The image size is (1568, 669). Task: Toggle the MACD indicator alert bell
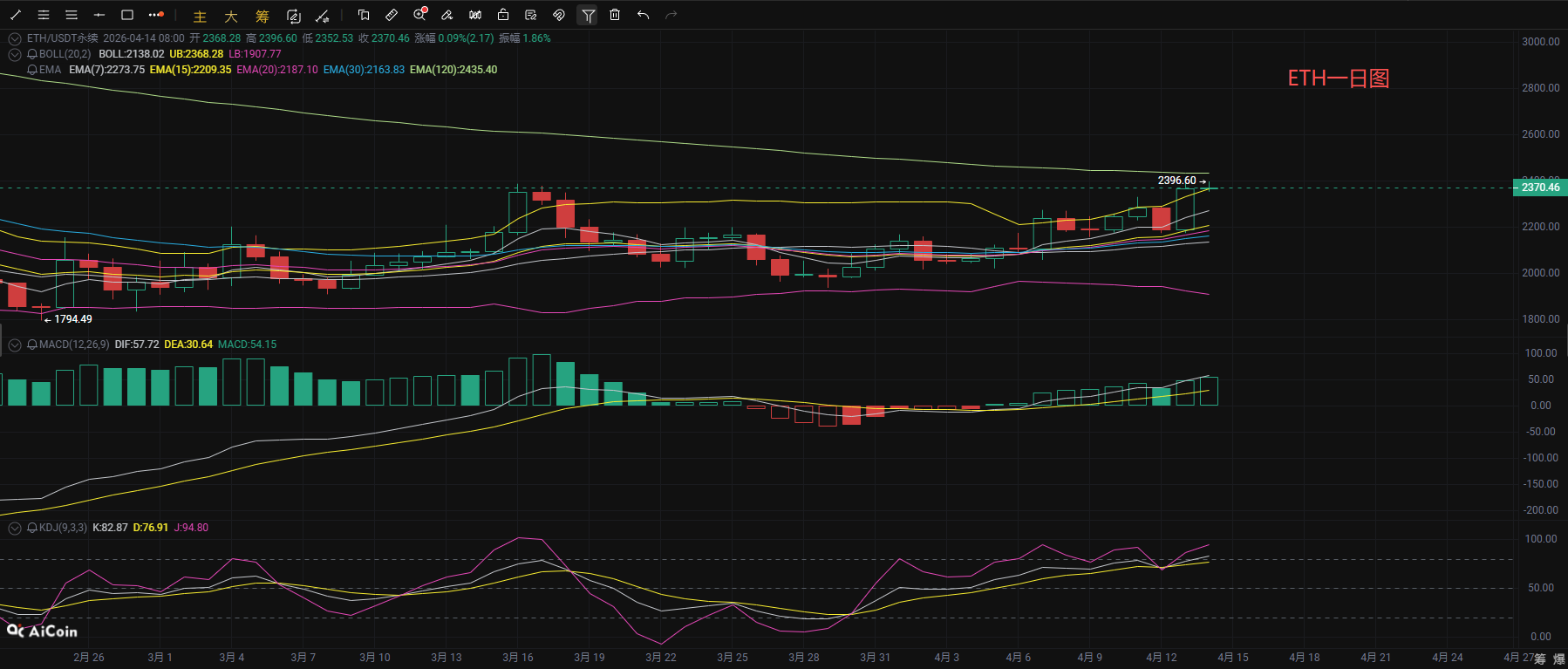coord(32,345)
